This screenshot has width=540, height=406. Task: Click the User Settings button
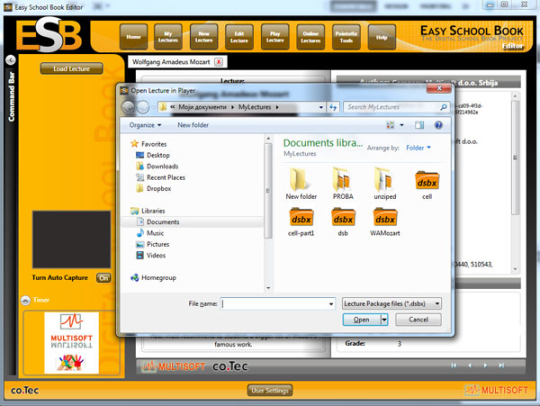(270, 391)
